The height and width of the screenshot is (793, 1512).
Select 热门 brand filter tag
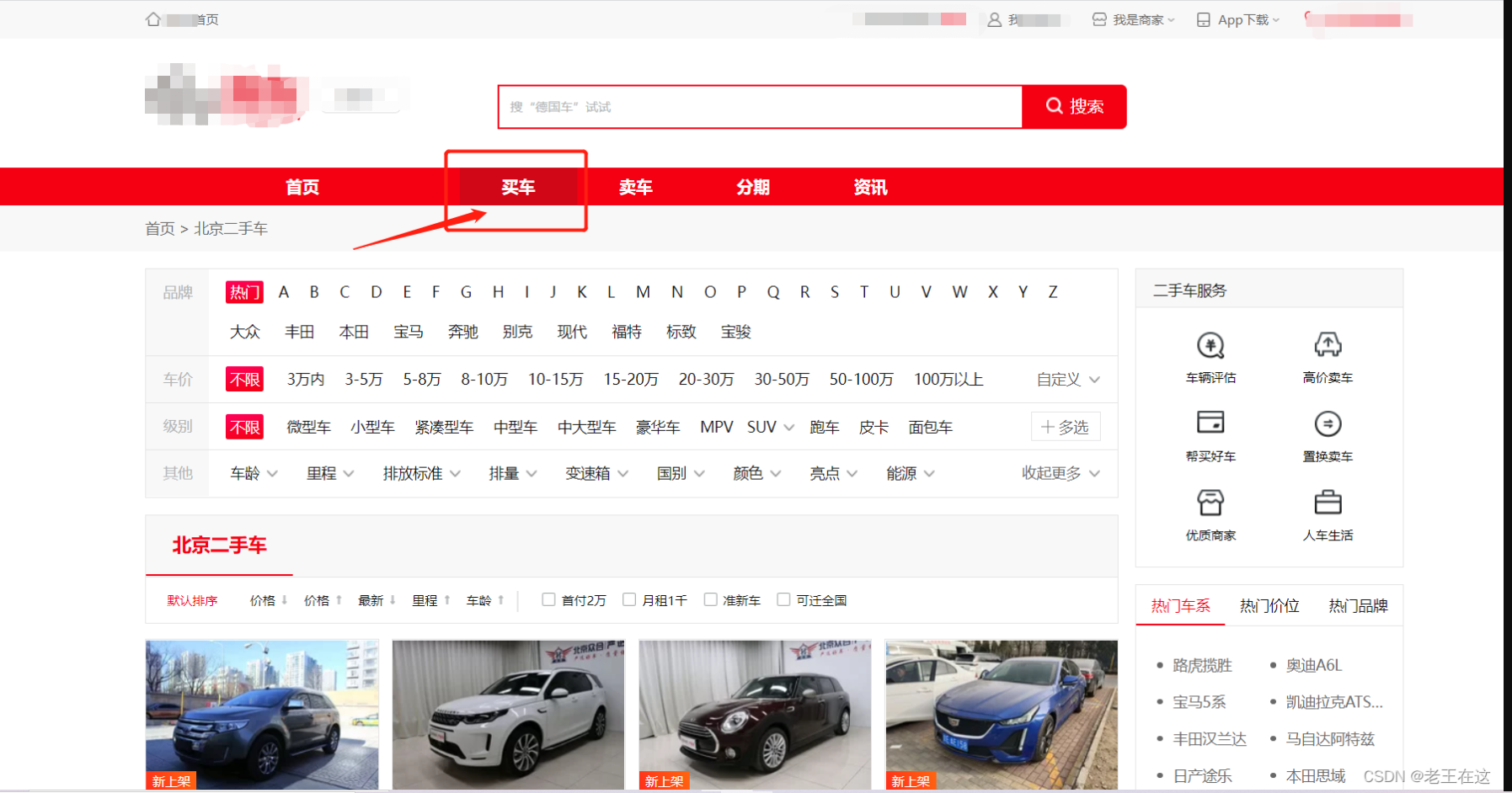(x=244, y=292)
